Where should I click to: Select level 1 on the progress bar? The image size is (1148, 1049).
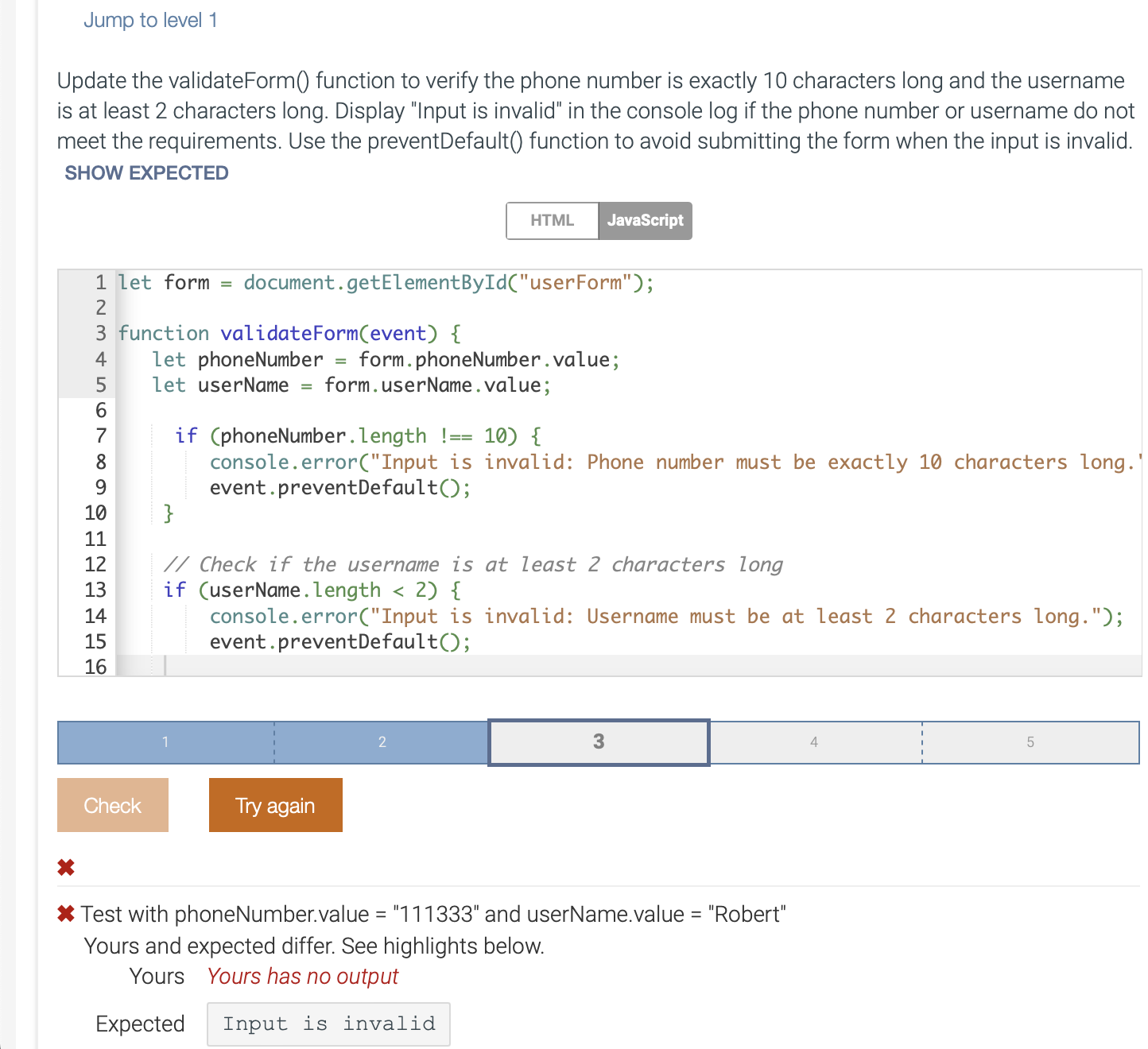point(165,742)
